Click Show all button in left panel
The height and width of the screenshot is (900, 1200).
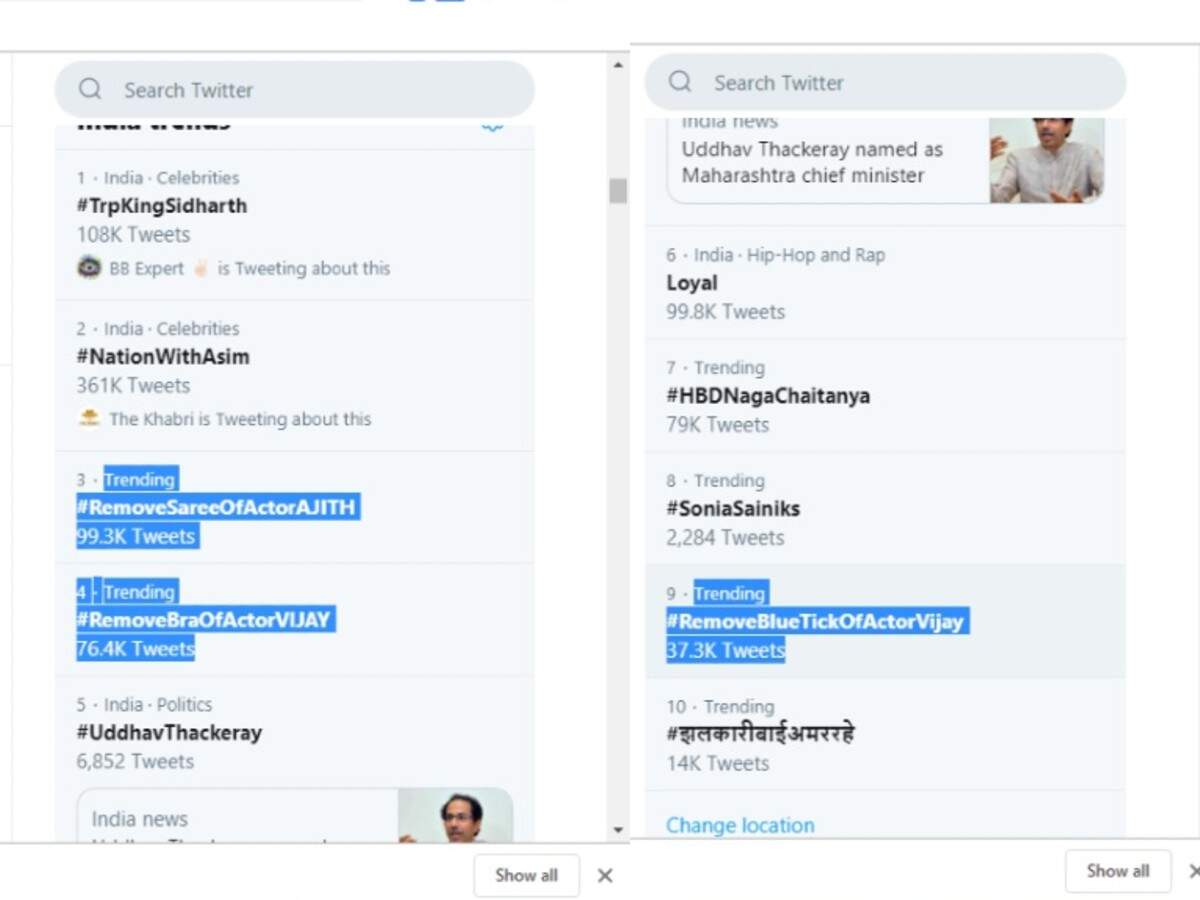click(526, 875)
